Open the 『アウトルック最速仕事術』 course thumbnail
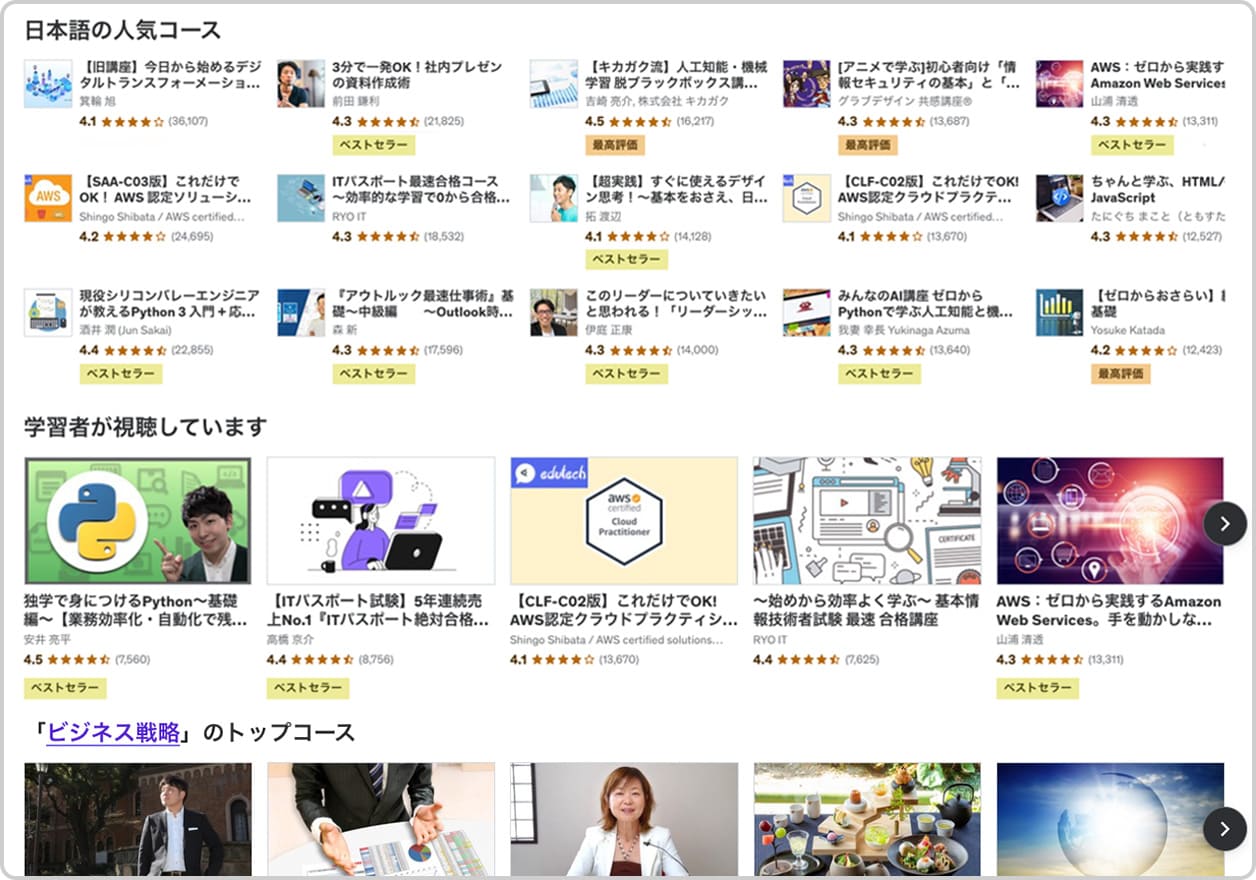The width and height of the screenshot is (1256, 880). pyautogui.click(x=301, y=312)
